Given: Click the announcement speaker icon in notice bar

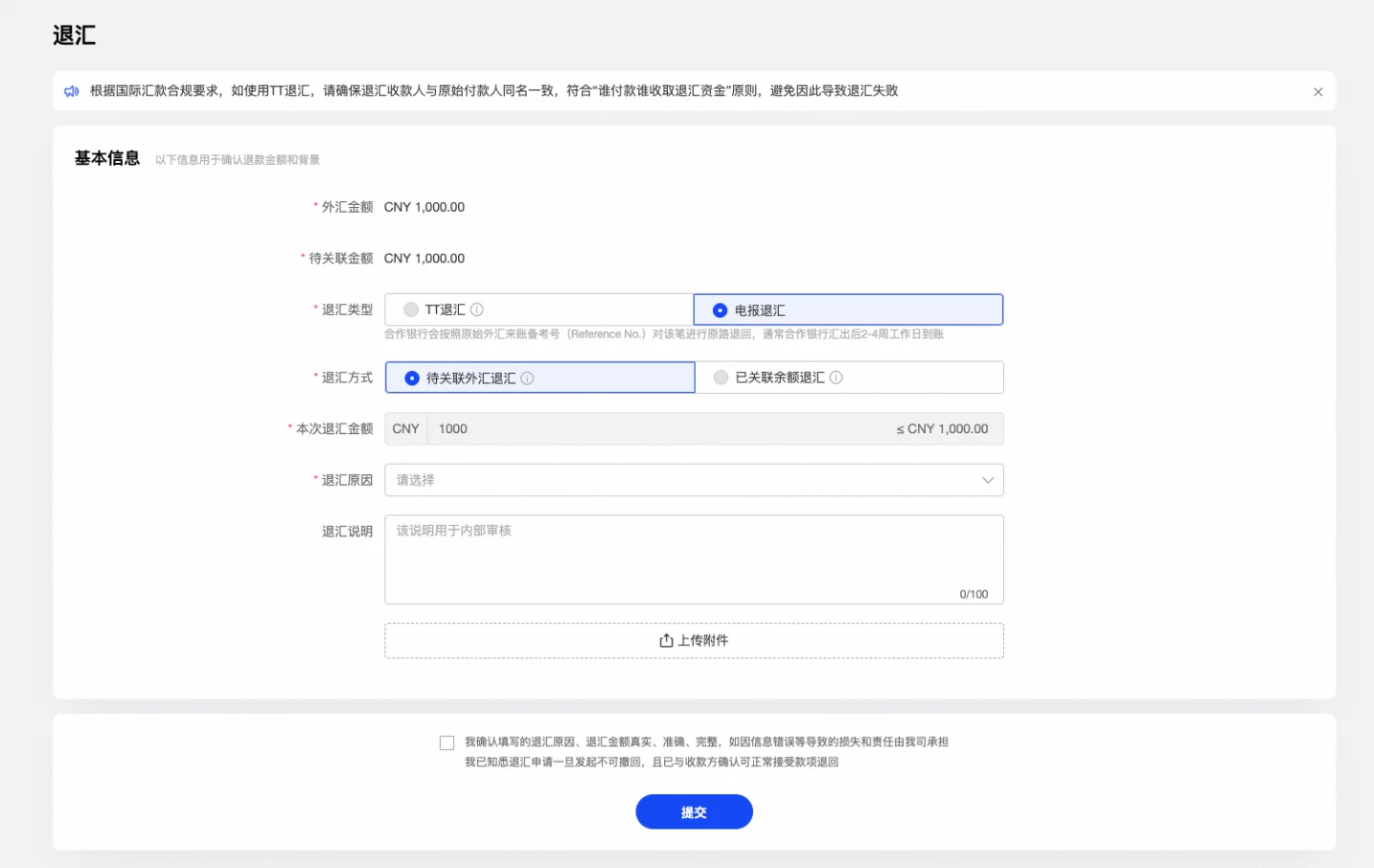Looking at the screenshot, I should (x=71, y=91).
